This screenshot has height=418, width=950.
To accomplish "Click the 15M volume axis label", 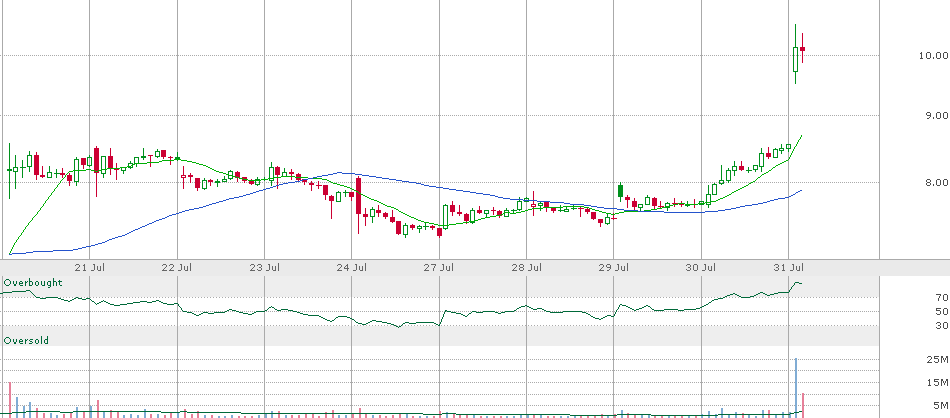I will tap(938, 383).
